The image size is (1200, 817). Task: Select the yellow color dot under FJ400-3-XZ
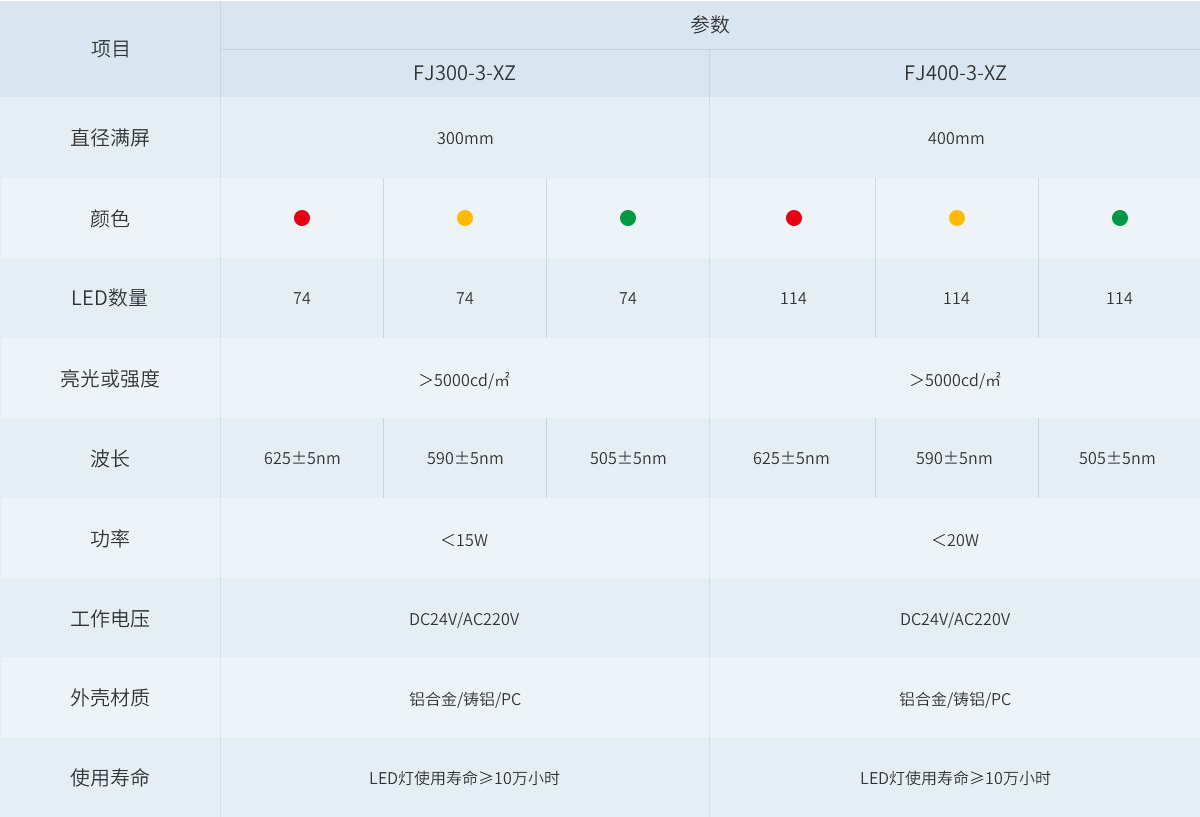957,218
